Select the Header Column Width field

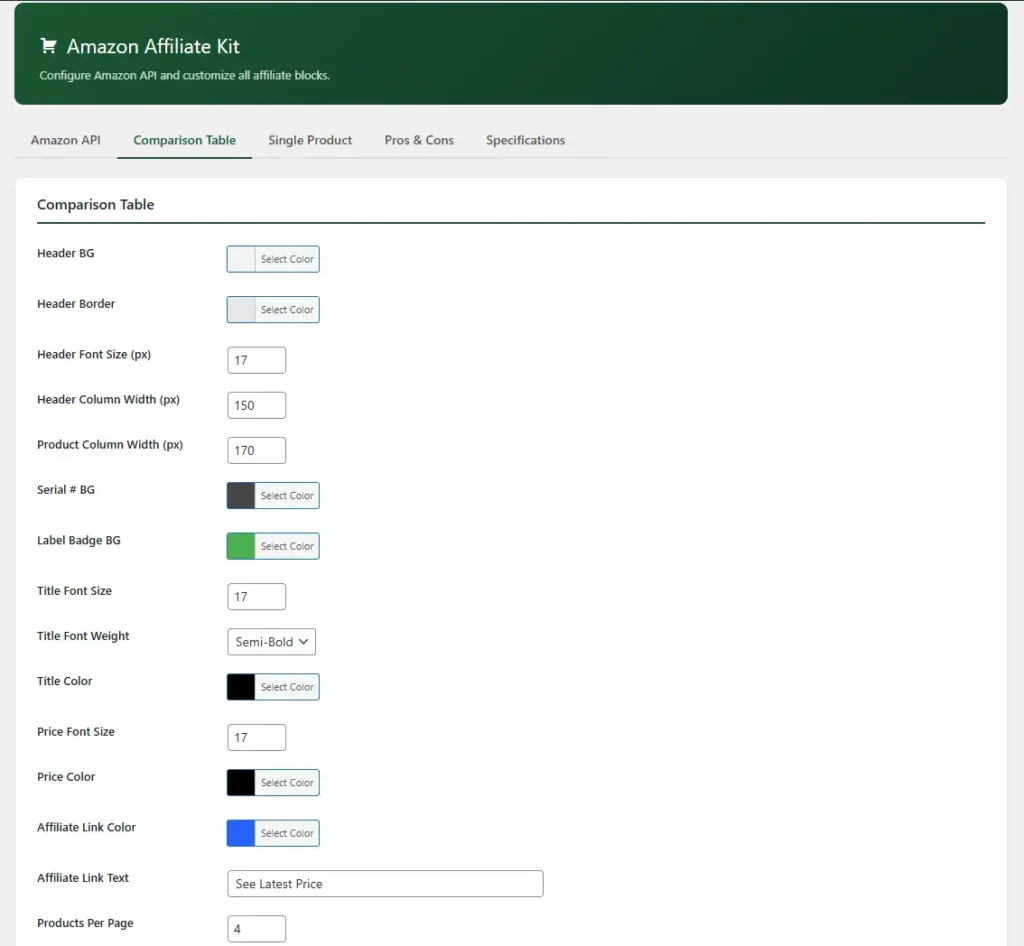[x=256, y=405]
